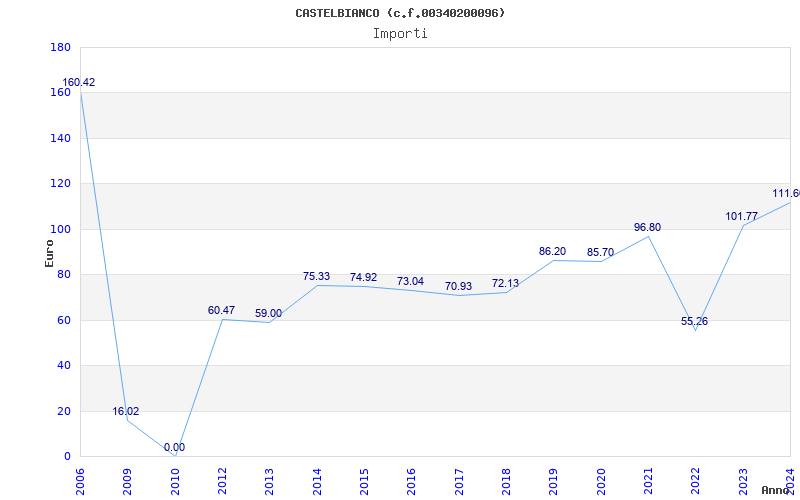Select the 100 y-axis tick label
800x500 pixels.
point(60,229)
